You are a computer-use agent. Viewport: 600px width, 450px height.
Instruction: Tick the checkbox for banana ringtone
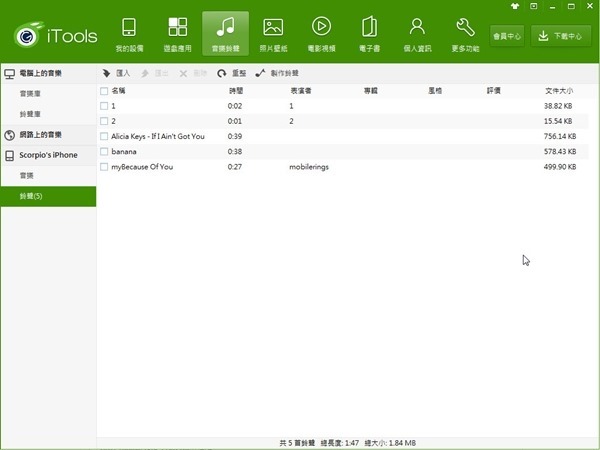(x=104, y=151)
